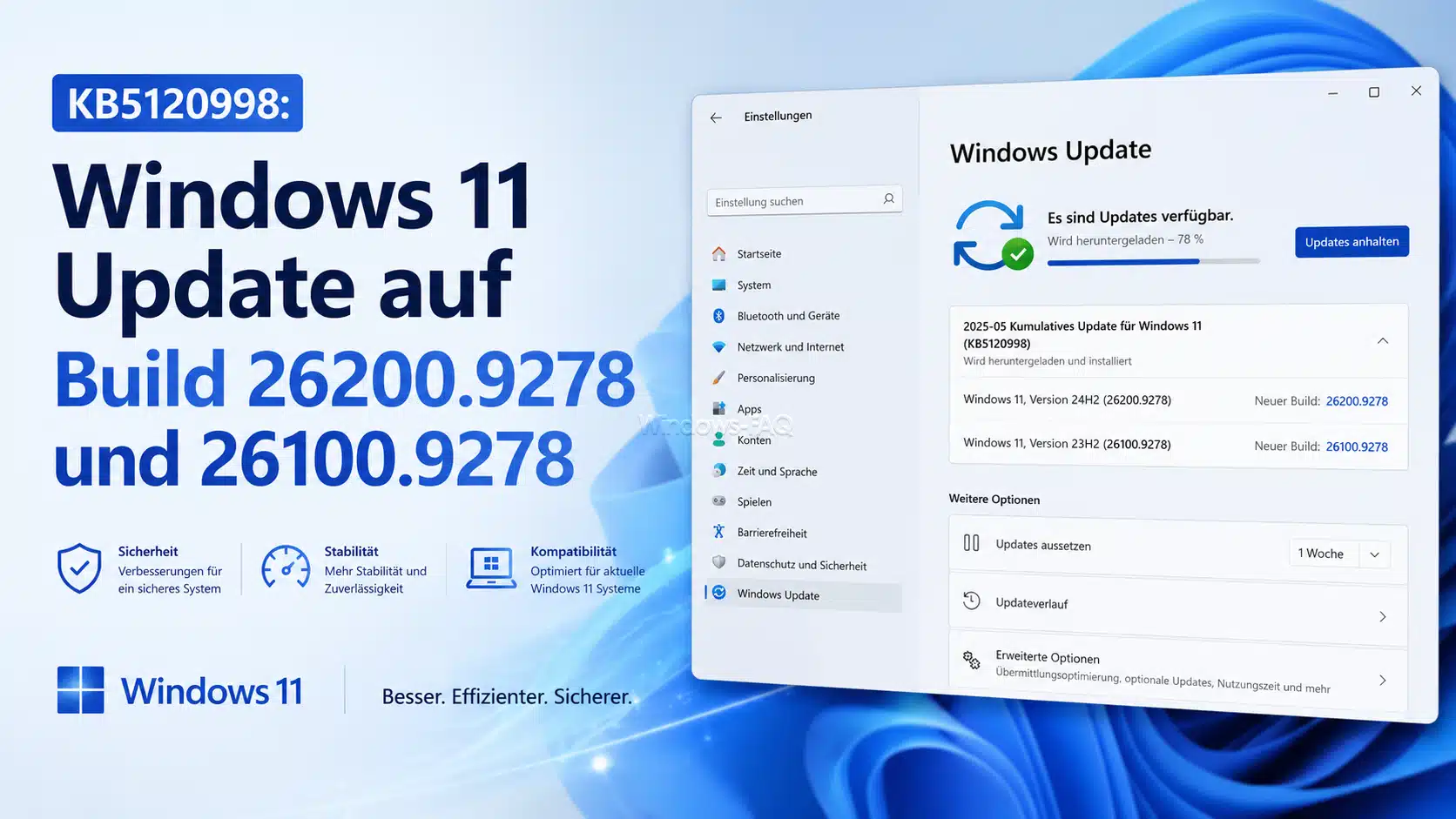Click the Updates anhalten button
This screenshot has height=819, width=1456.
tap(1352, 242)
